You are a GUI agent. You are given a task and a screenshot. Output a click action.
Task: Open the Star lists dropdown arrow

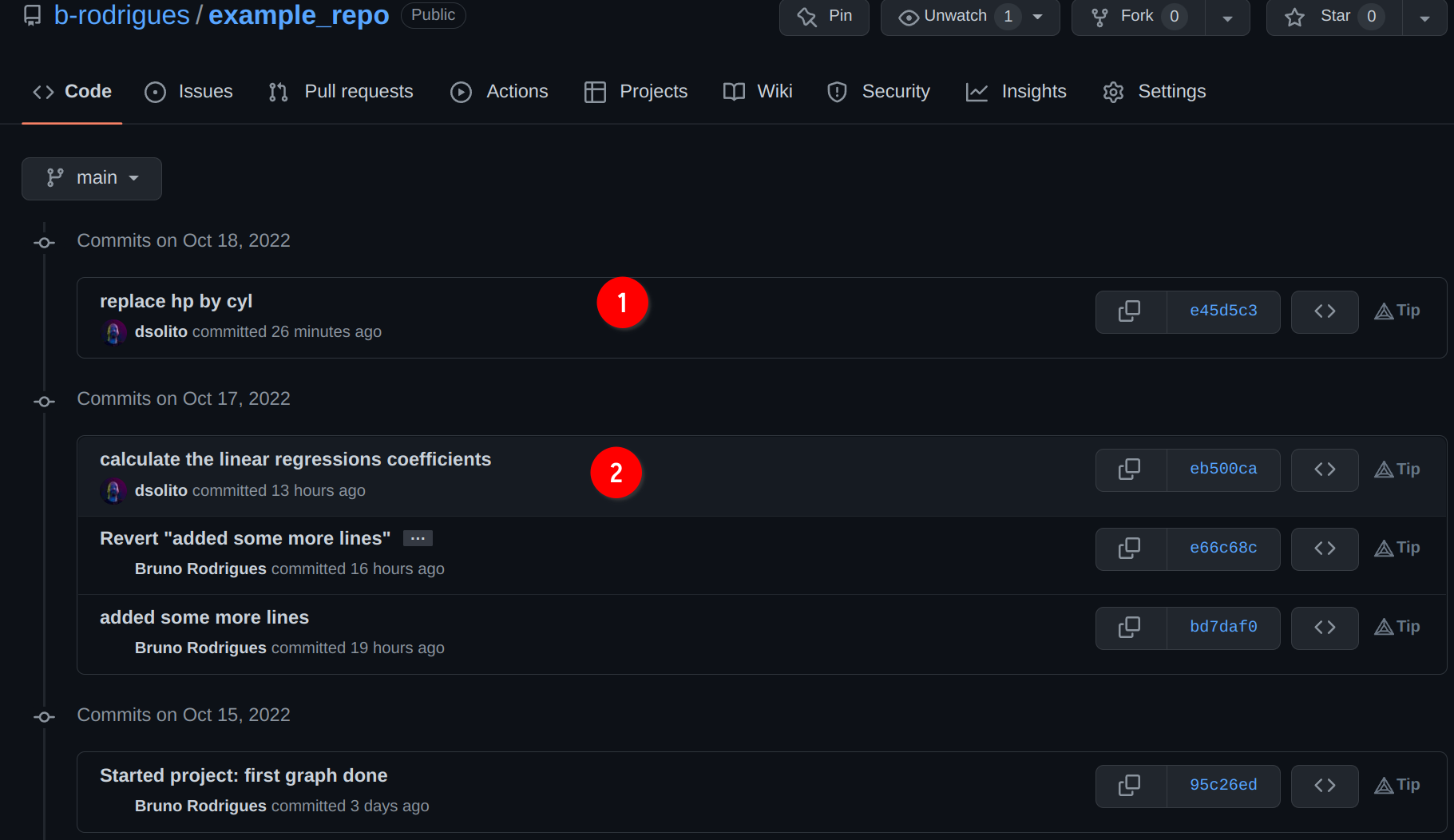tap(1424, 18)
